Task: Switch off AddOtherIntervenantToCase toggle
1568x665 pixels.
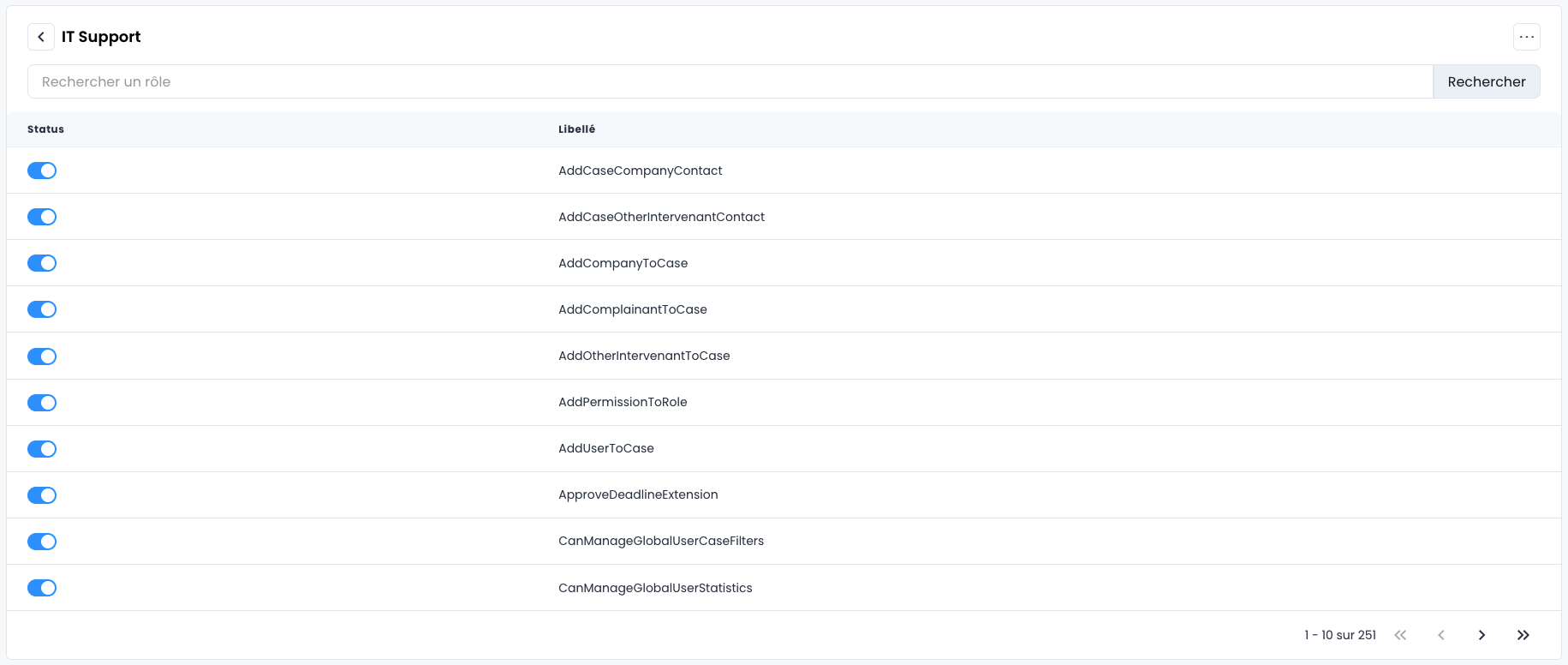Action: [42, 356]
